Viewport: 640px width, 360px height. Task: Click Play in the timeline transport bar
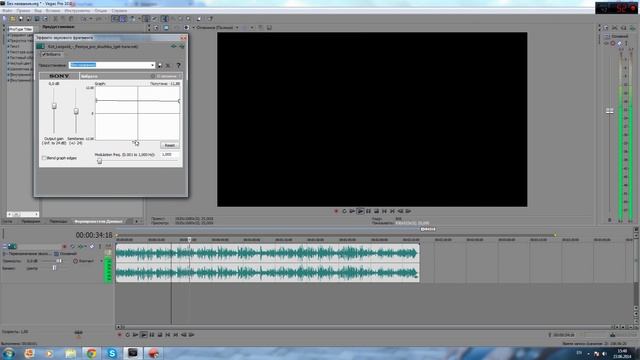tap(144, 335)
